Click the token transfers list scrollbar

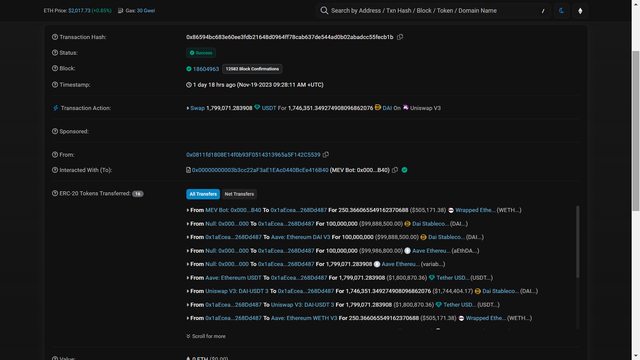577,242
